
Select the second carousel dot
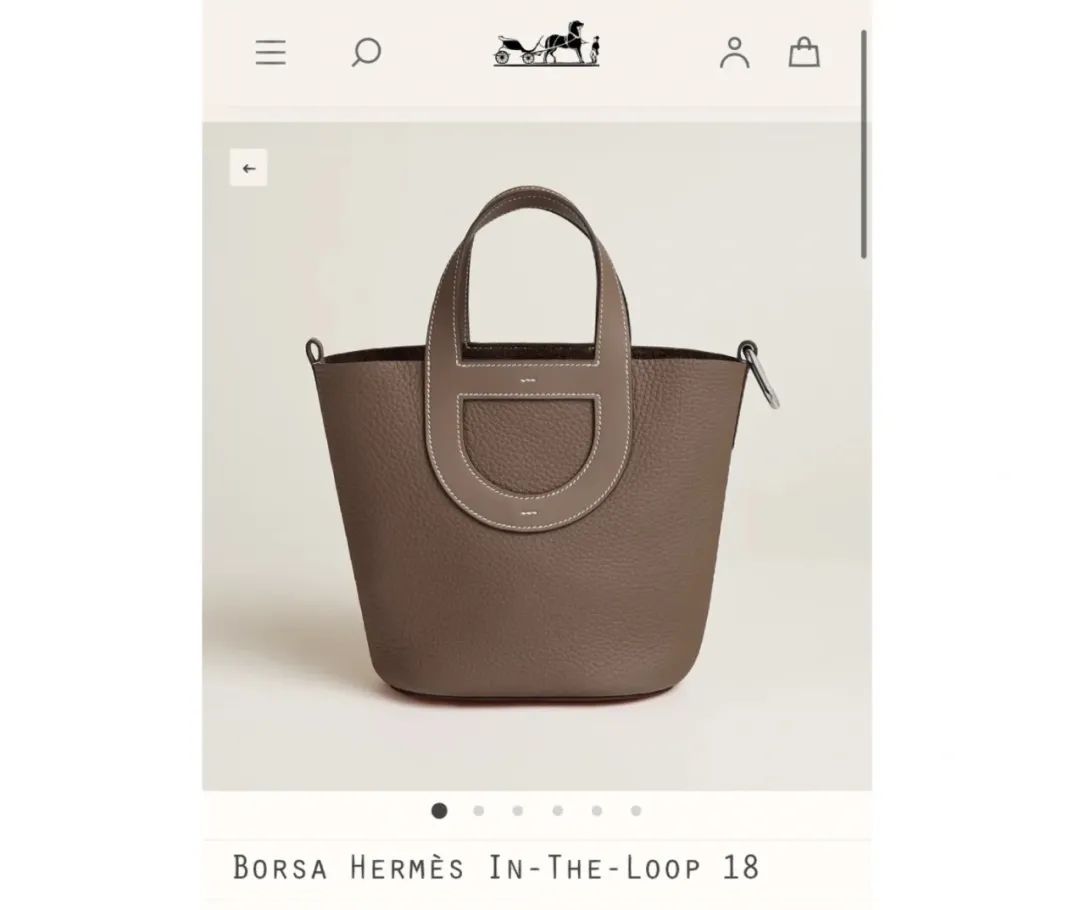click(479, 811)
